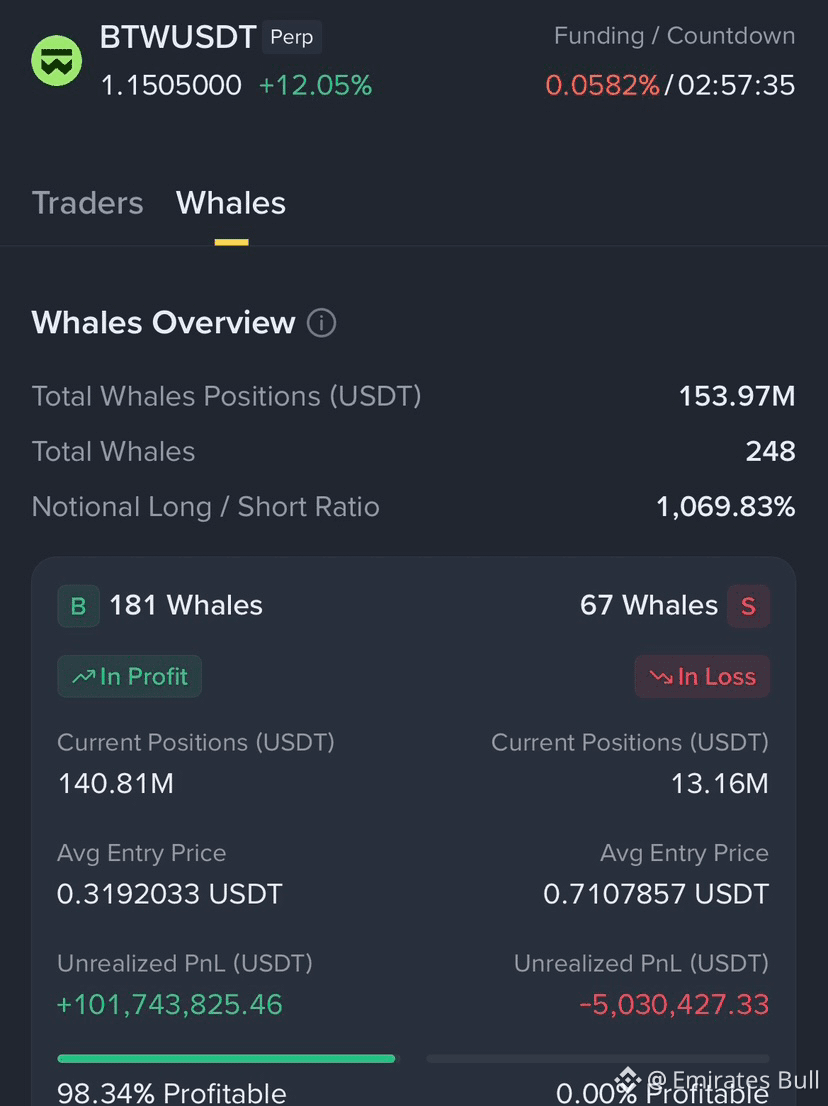Click the green BTW coin logo icon
828x1106 pixels.
pyautogui.click(x=56, y=61)
